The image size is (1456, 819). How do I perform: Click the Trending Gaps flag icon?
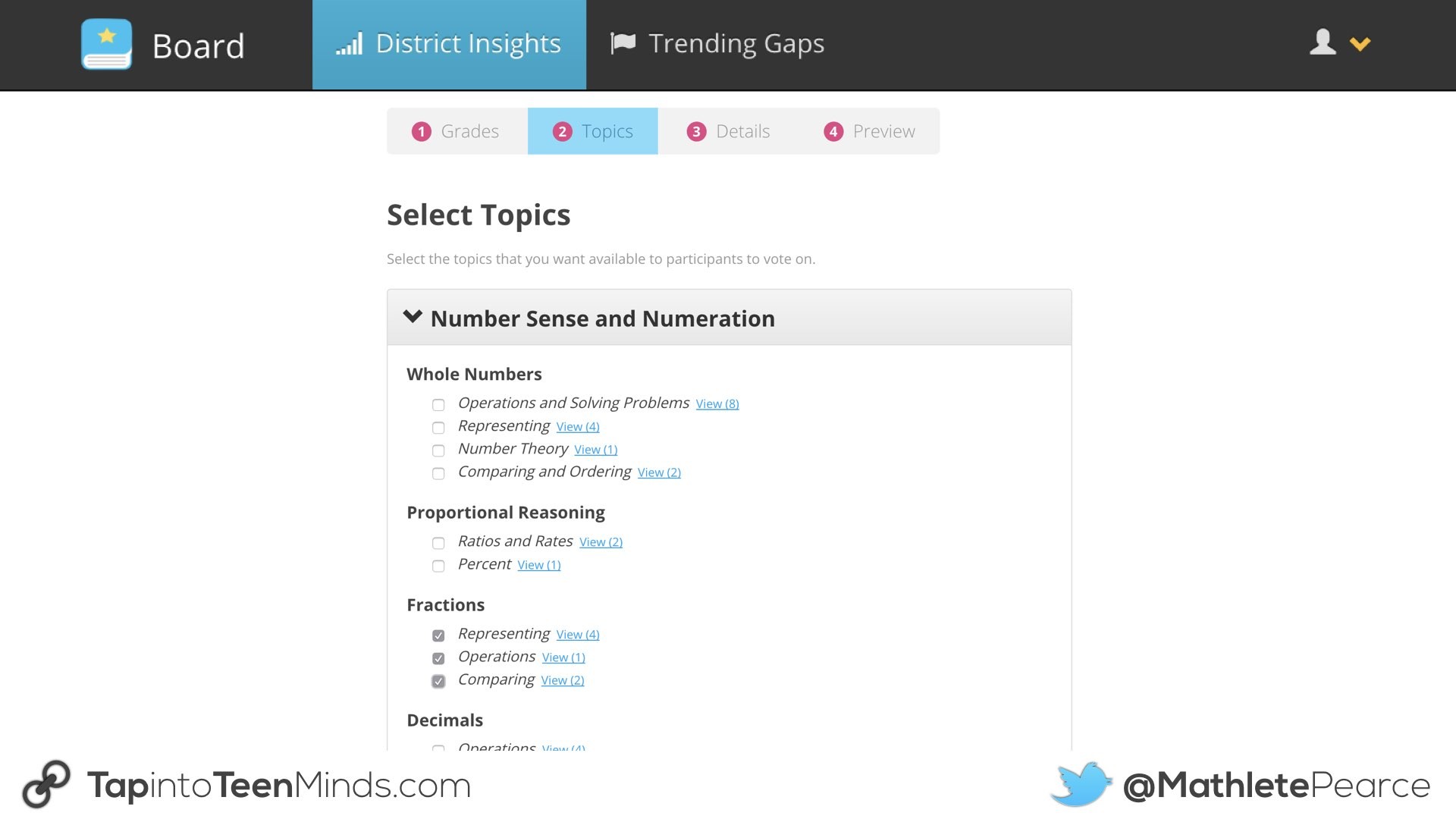click(x=621, y=42)
